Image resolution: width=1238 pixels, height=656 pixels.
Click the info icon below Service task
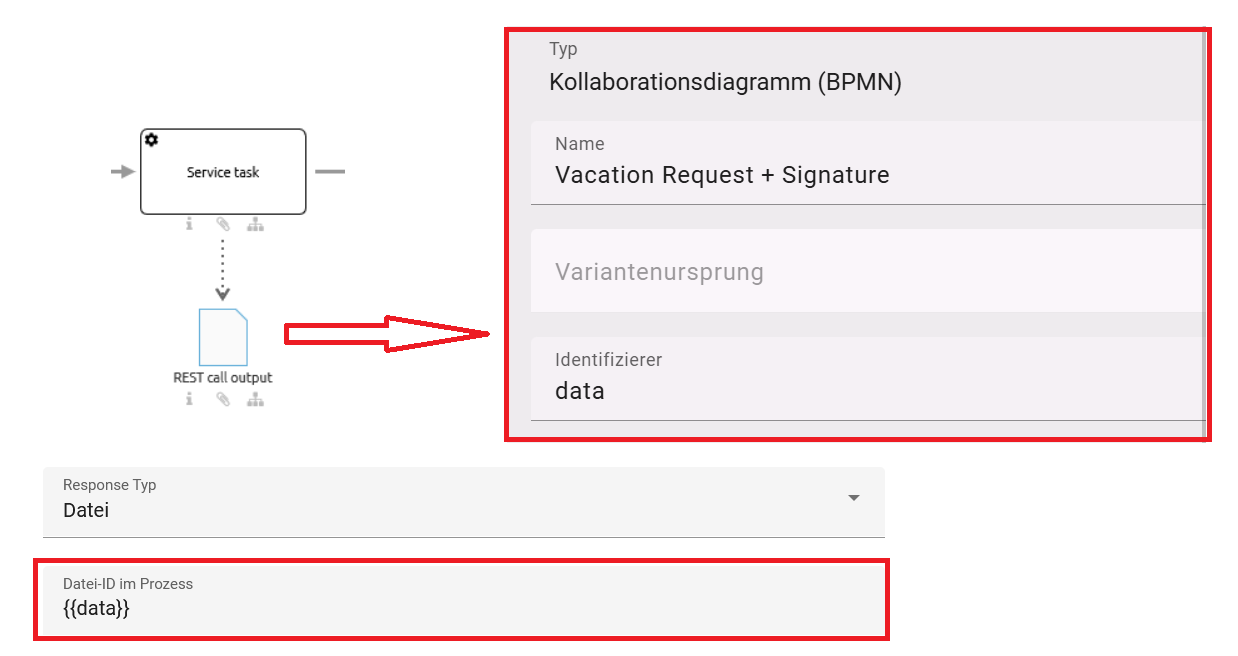tap(190, 224)
